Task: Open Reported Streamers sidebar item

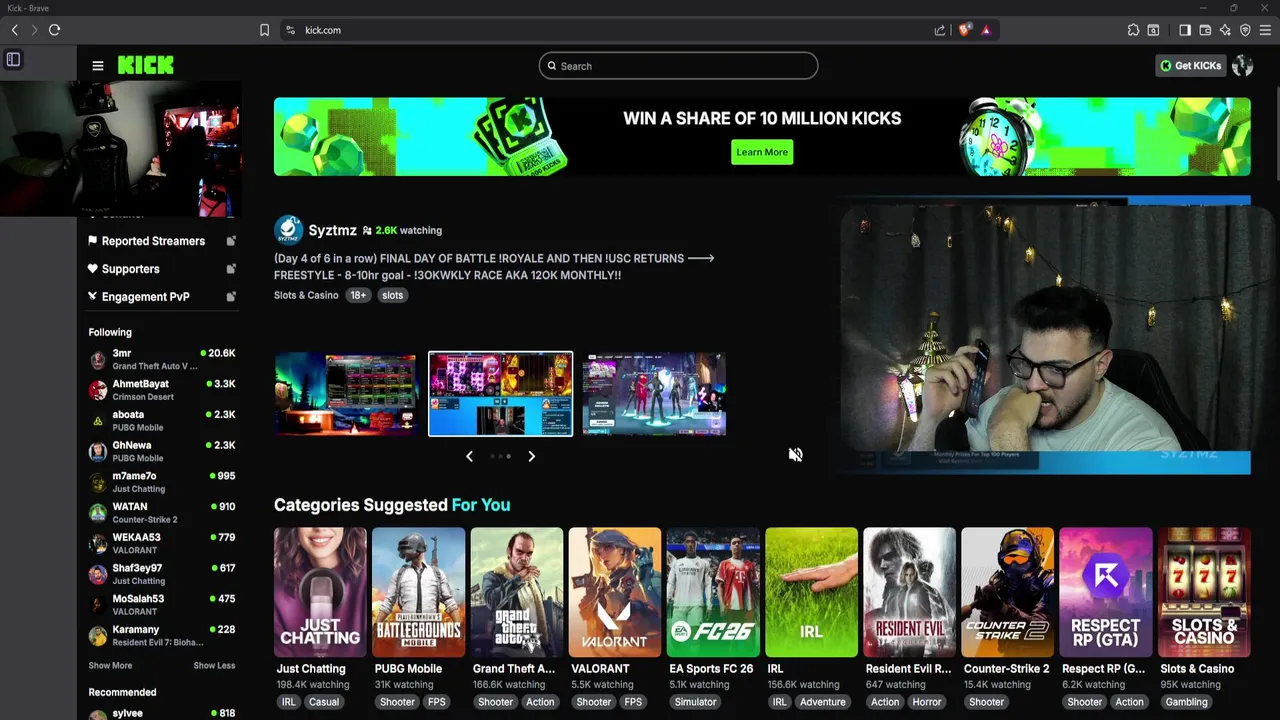Action: (x=161, y=241)
